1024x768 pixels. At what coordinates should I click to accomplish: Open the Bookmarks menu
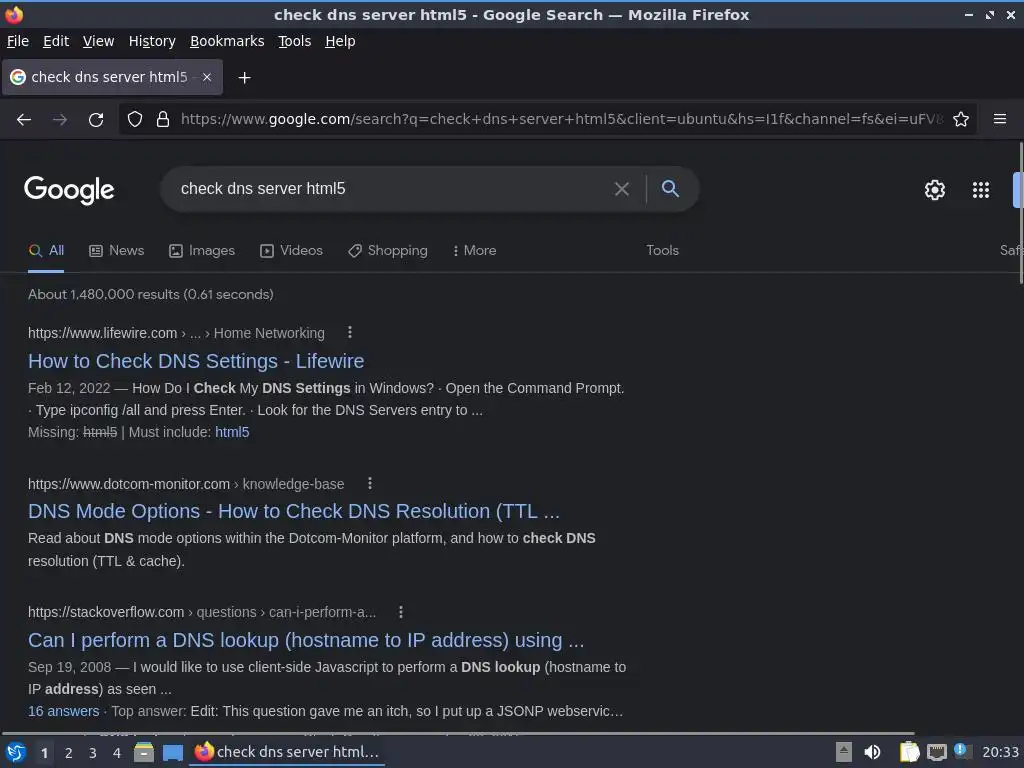pyautogui.click(x=227, y=41)
